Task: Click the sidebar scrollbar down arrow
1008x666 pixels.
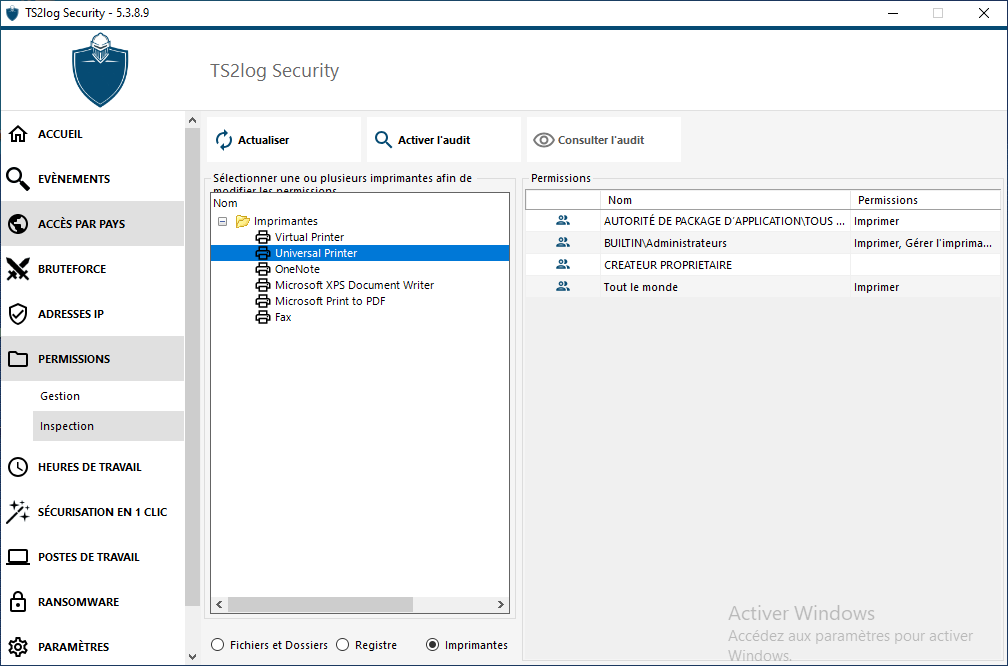Action: pyautogui.click(x=192, y=657)
